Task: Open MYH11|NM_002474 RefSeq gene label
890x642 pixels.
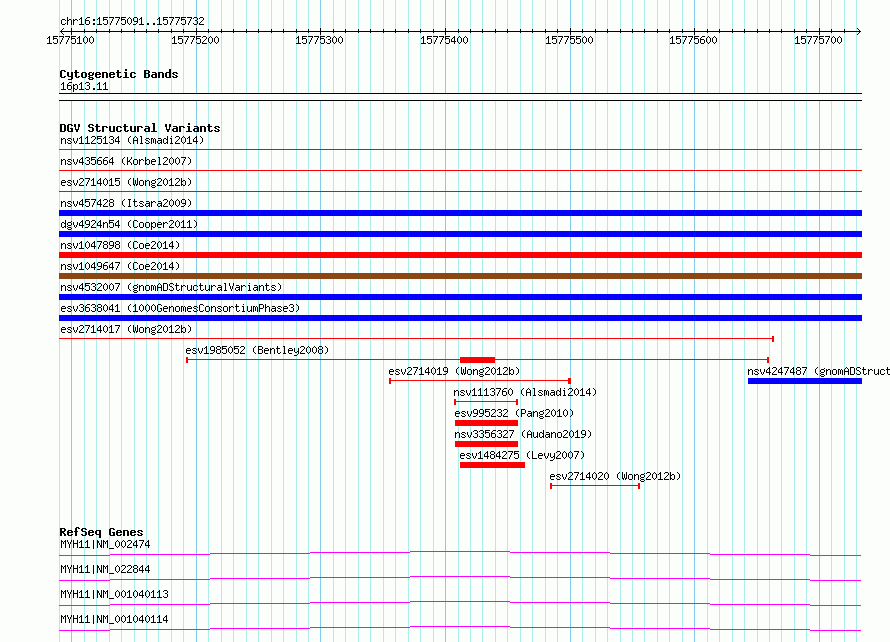Action: pos(105,544)
